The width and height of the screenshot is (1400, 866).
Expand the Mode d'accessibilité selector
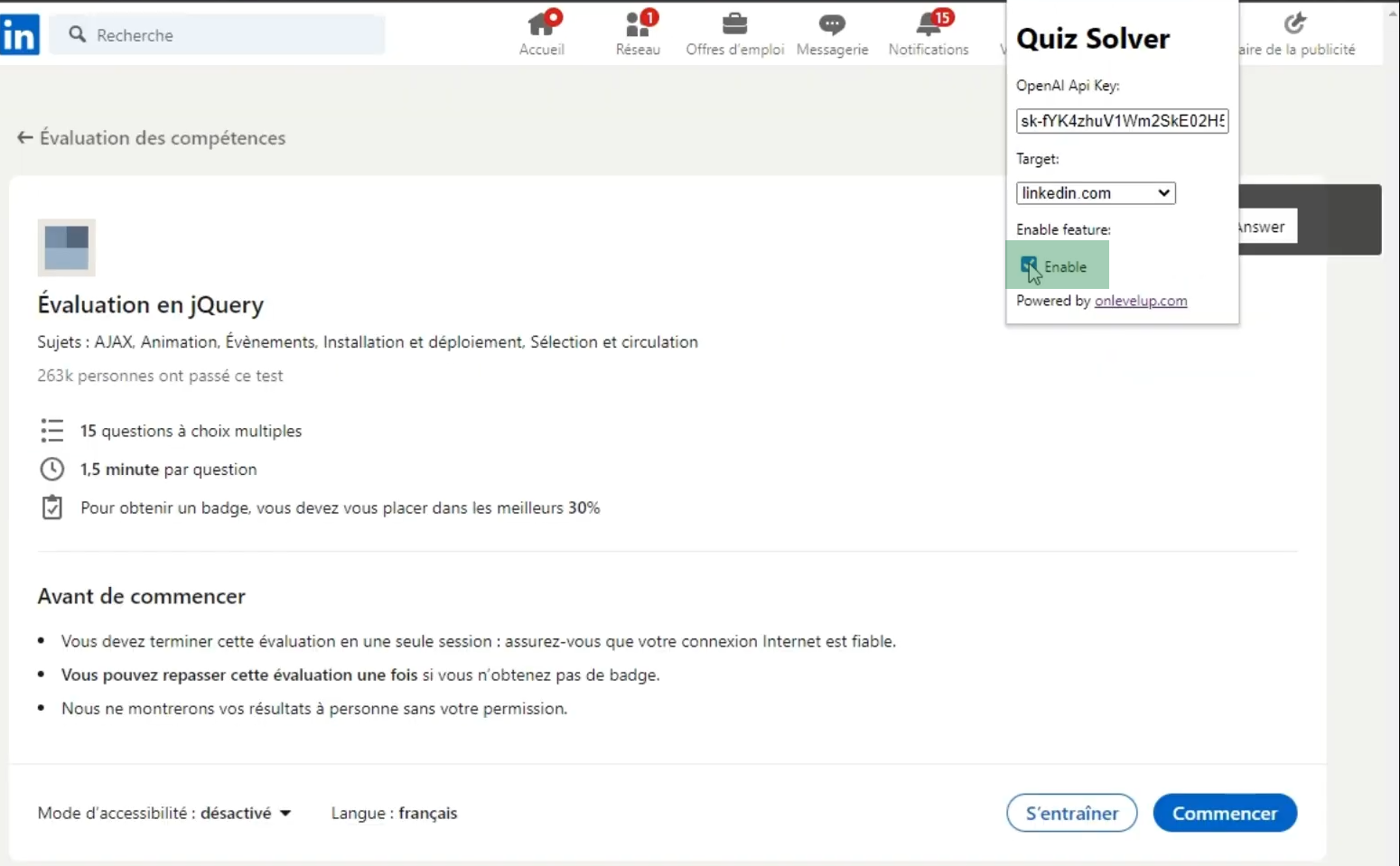(x=286, y=813)
